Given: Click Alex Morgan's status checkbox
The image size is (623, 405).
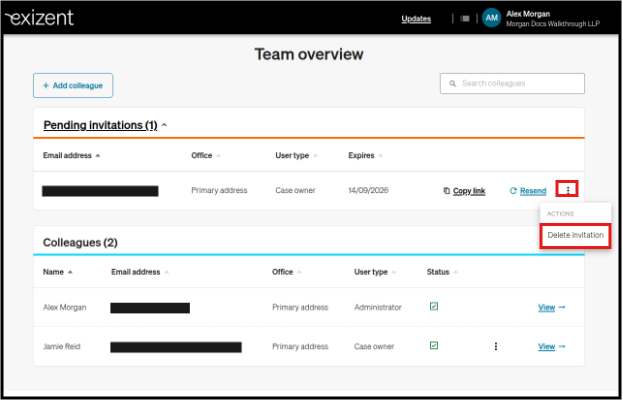Looking at the screenshot, I should tap(434, 306).
